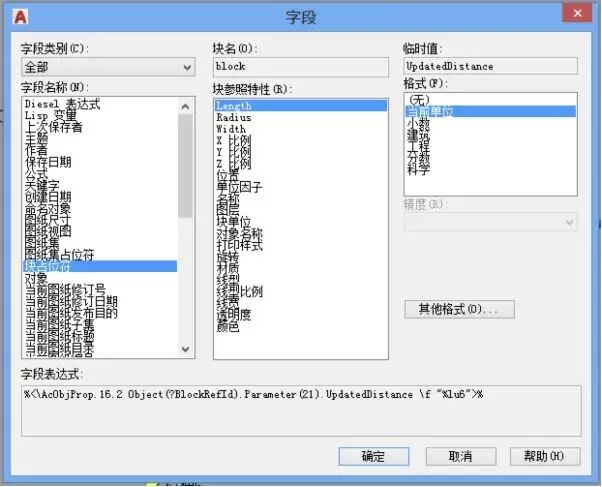Select '科学' format option
Screen dimensions: 602x487
coord(417,169)
